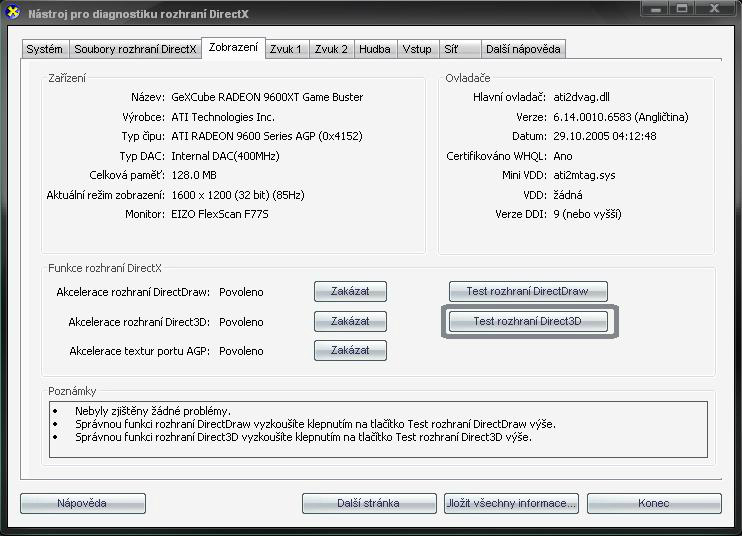Switch to the Hudba tab
The width and height of the screenshot is (742, 536).
375,49
